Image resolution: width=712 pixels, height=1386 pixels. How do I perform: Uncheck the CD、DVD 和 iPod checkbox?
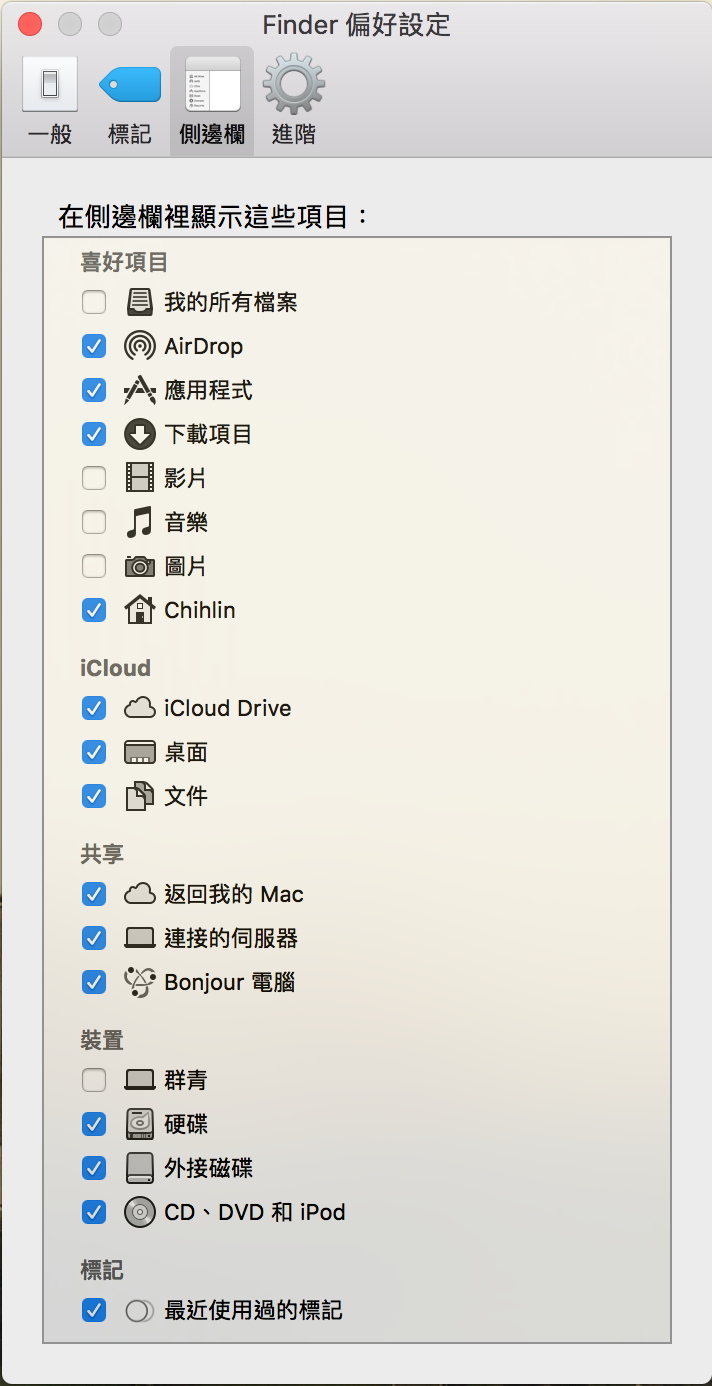pos(94,1212)
